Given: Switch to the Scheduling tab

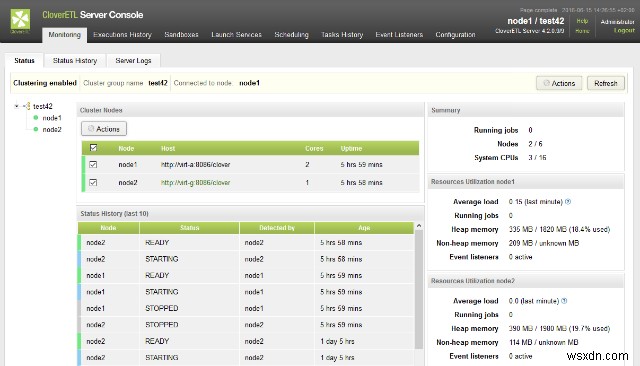Looking at the screenshot, I should [291, 35].
